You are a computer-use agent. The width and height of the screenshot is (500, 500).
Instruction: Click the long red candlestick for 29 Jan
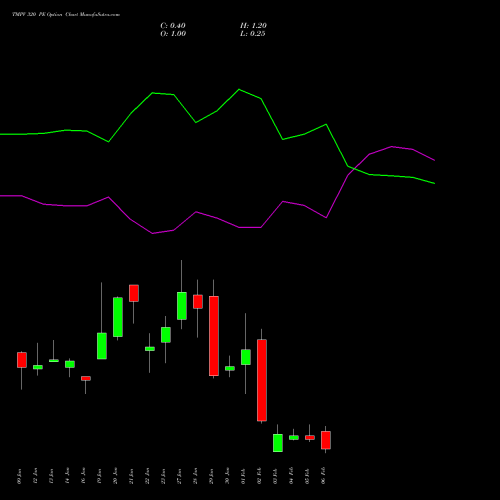tap(214, 336)
